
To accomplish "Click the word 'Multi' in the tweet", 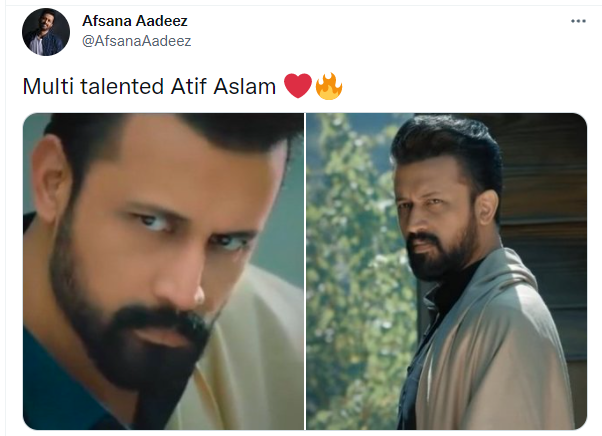I will (x=48, y=86).
